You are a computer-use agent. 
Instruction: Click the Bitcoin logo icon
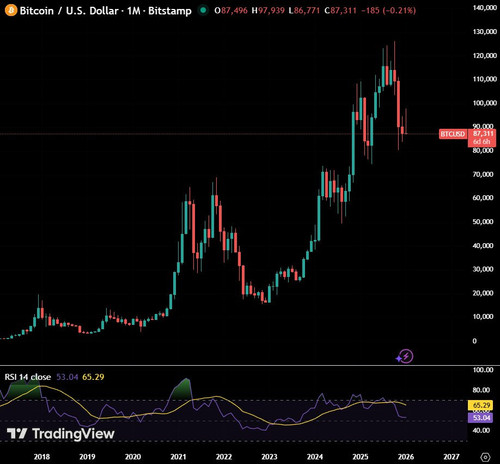(11, 10)
